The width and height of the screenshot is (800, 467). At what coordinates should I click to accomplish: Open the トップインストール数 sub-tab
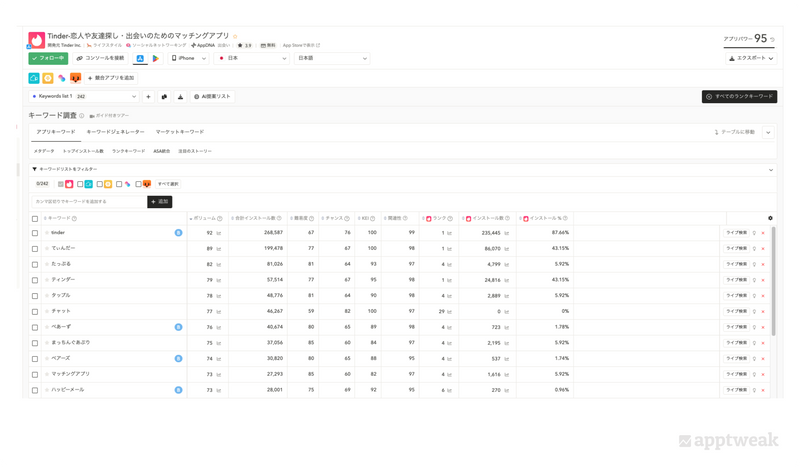tap(83, 151)
